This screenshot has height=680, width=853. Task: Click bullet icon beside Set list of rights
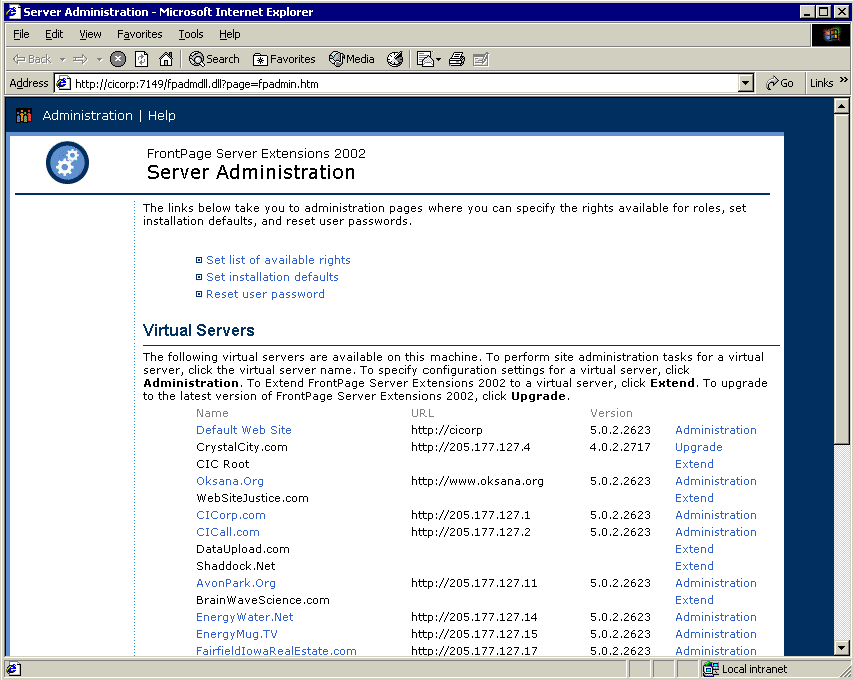click(x=199, y=260)
